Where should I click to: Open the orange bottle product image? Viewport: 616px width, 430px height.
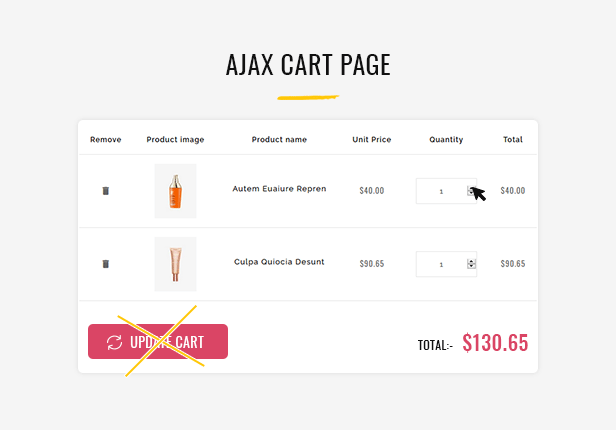pos(175,191)
